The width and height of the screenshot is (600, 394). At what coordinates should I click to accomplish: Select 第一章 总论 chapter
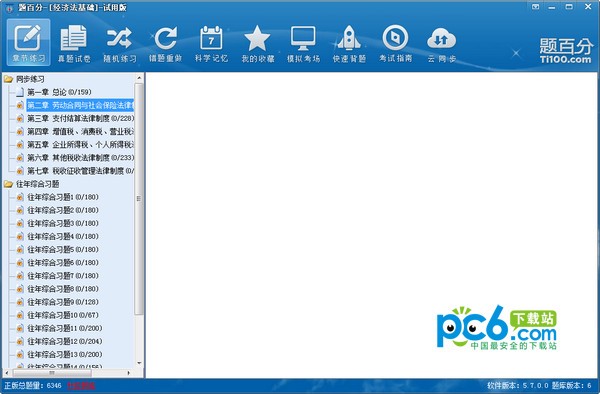click(59, 92)
